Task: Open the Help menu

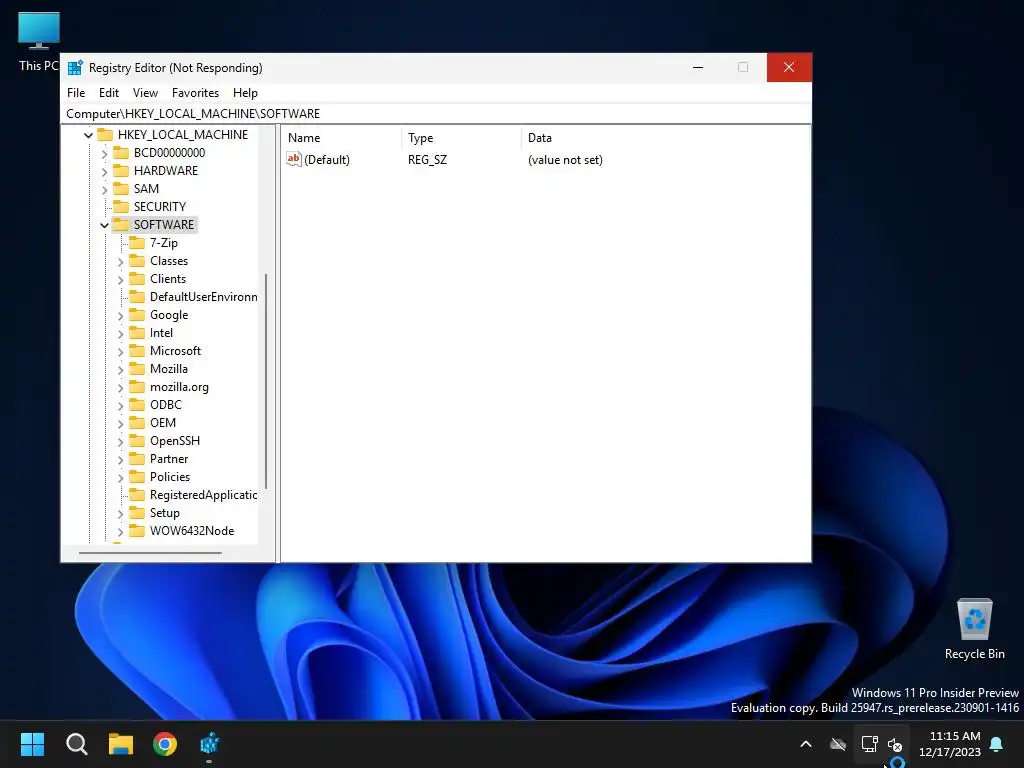Action: (246, 93)
